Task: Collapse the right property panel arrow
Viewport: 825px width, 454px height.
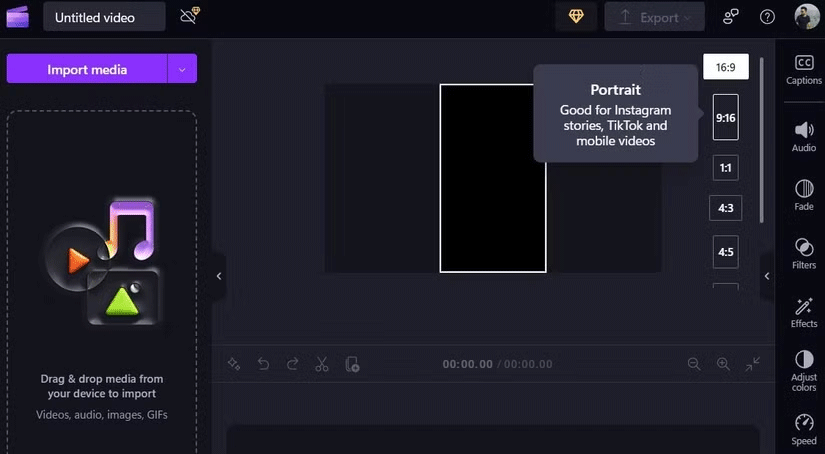Action: tap(767, 276)
